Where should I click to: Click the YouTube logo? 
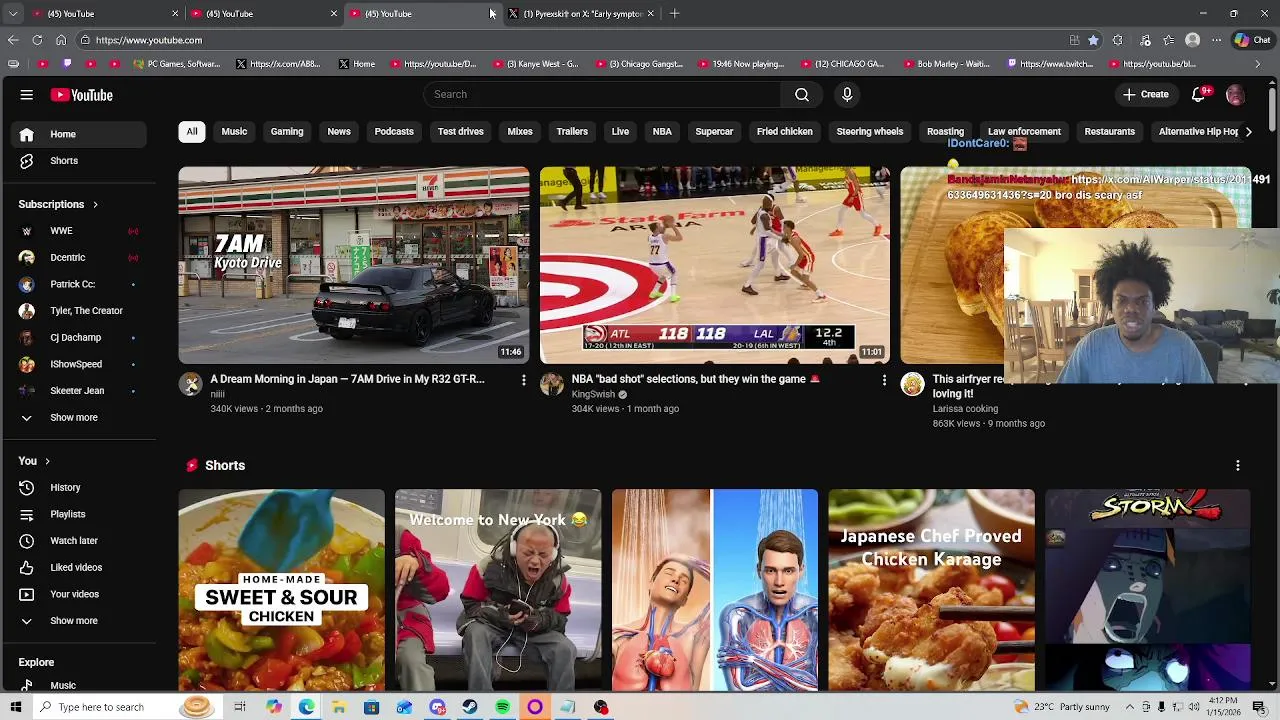[x=82, y=95]
